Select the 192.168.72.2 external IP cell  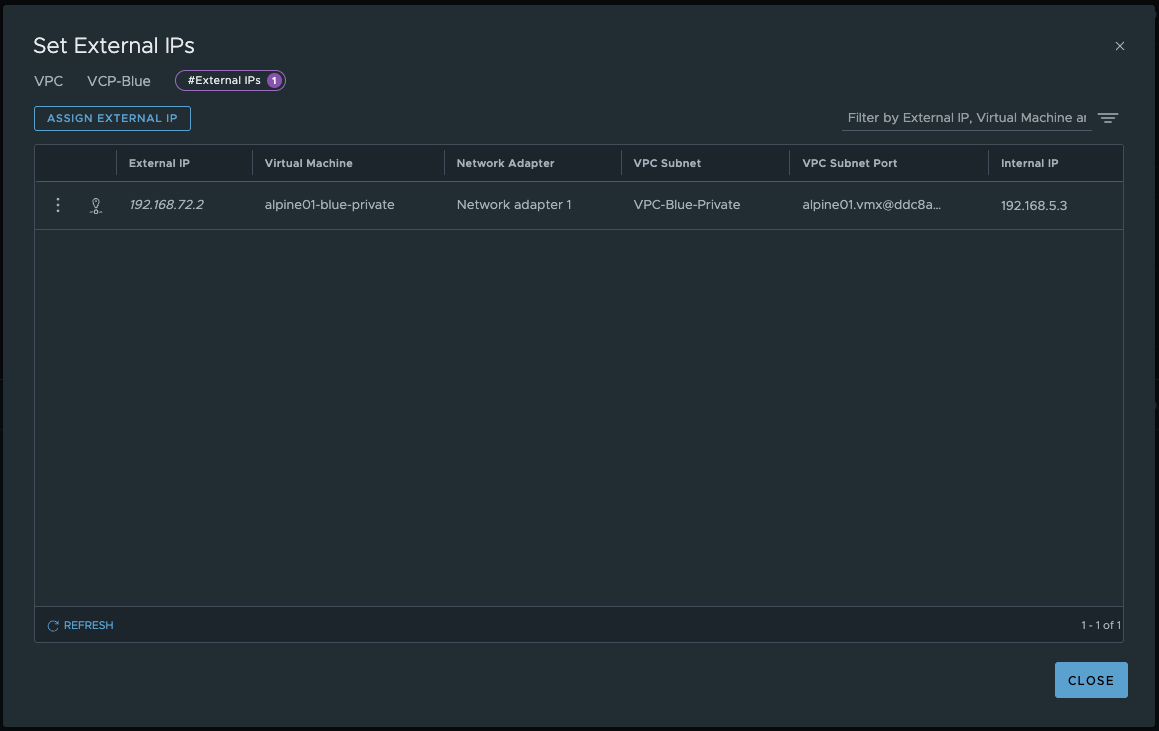[166, 205]
